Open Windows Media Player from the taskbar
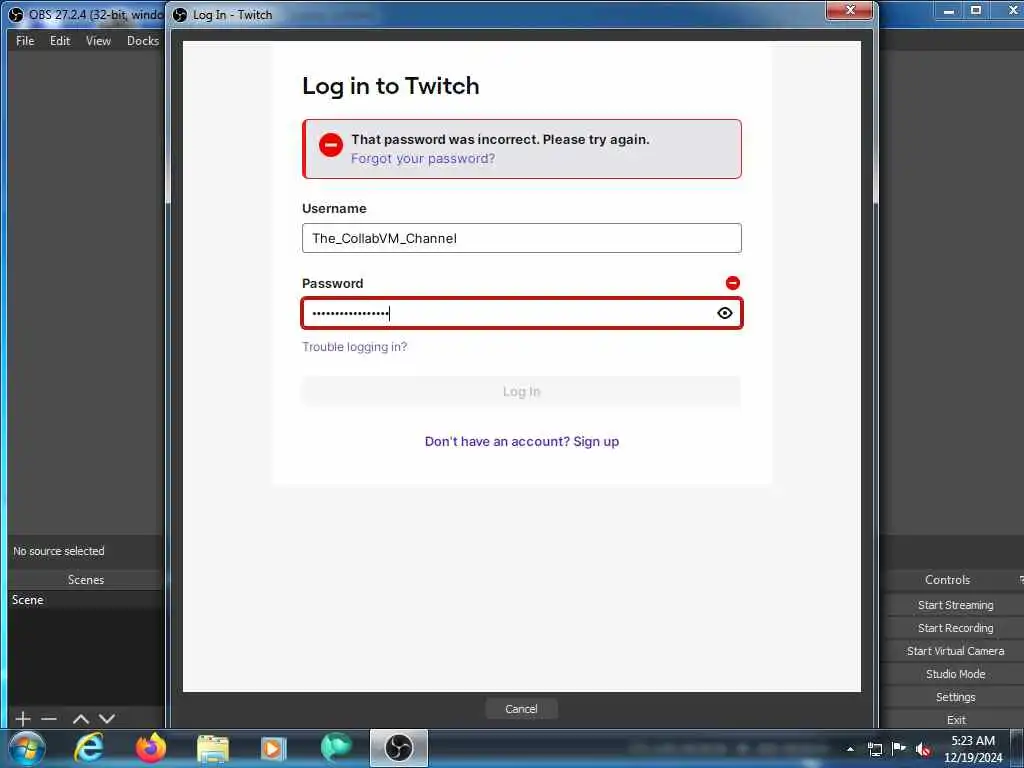The width and height of the screenshot is (1024, 768). click(273, 748)
